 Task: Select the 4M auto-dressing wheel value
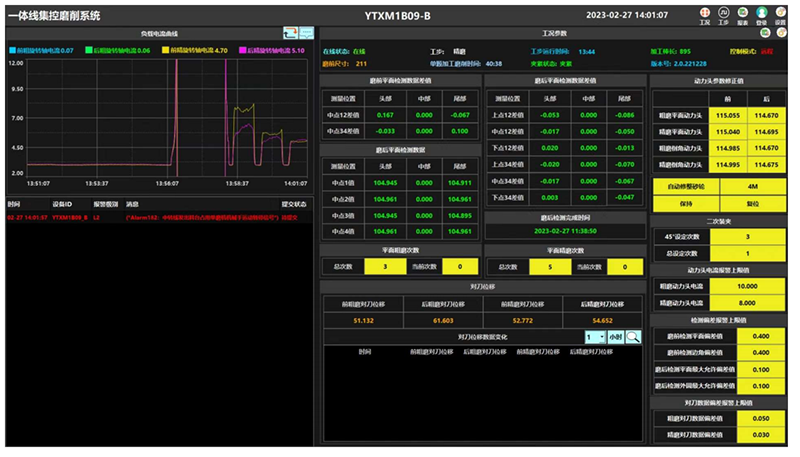click(752, 186)
